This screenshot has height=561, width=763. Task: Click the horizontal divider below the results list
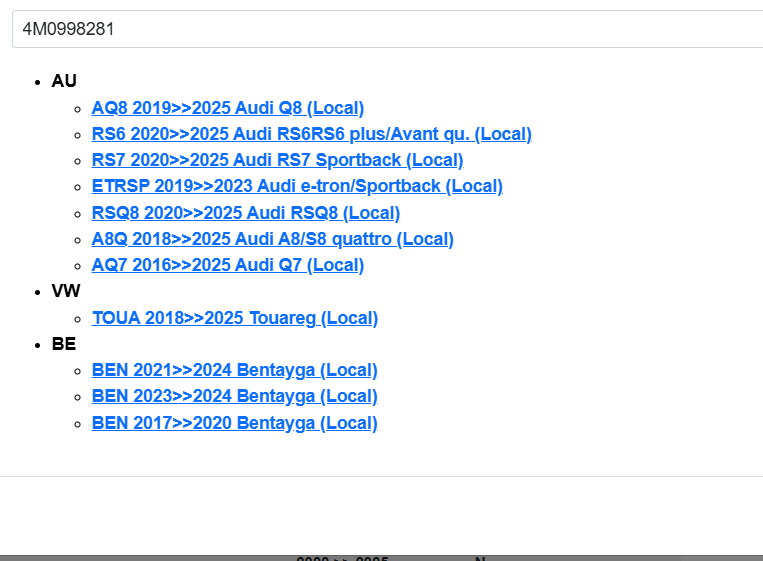381,476
